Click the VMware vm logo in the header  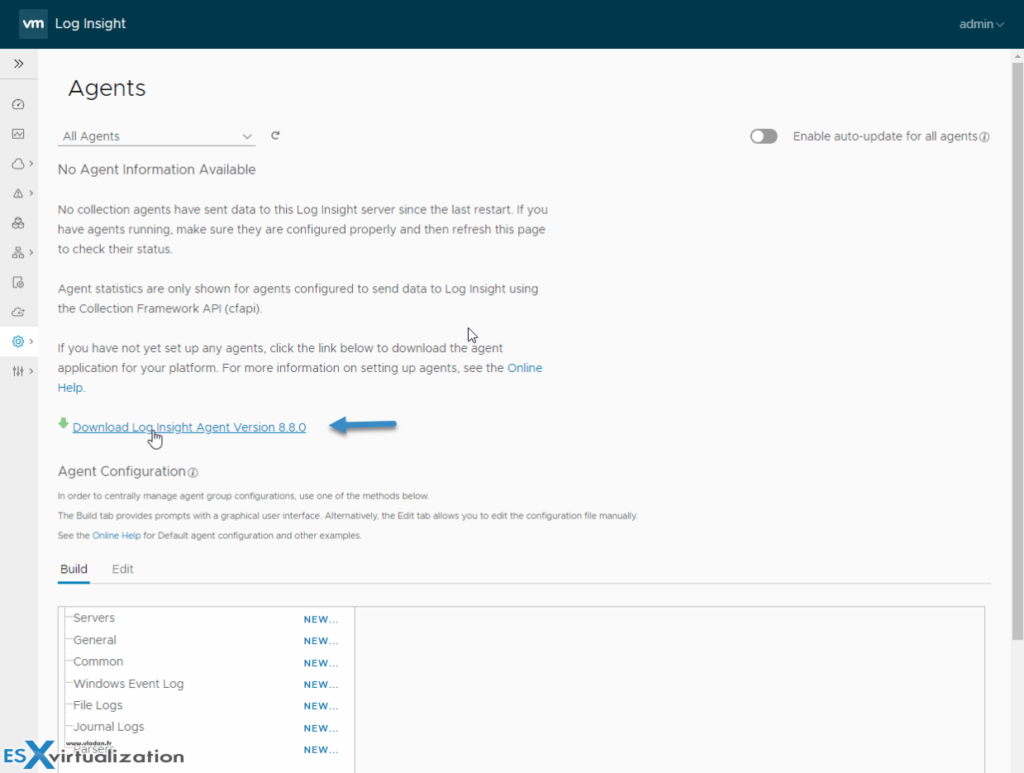pos(33,23)
